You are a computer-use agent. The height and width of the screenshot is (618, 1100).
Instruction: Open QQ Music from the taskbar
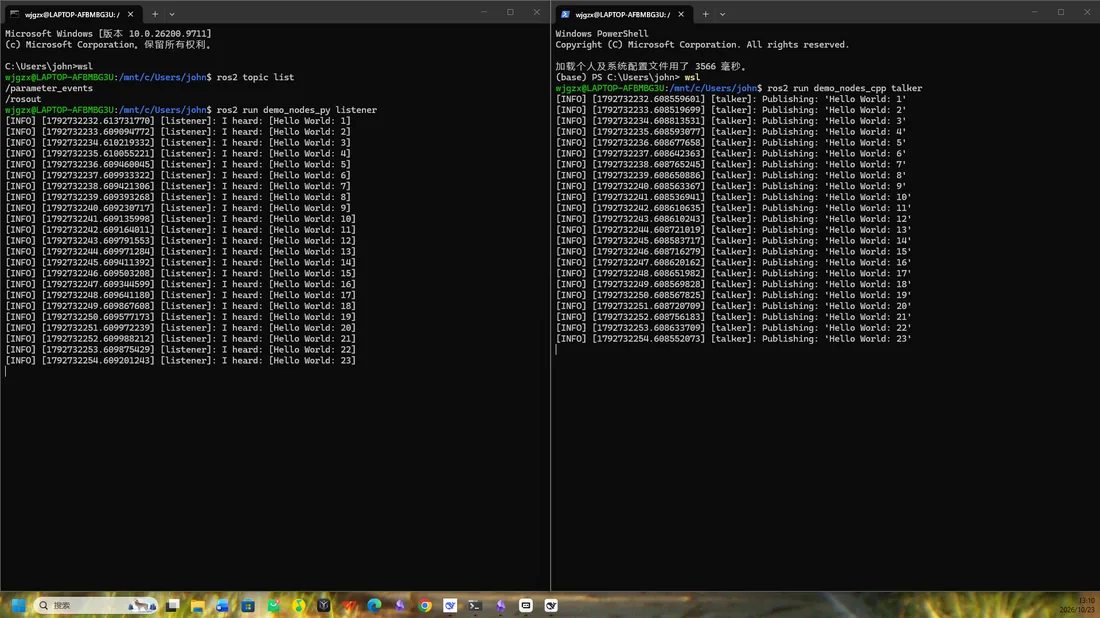click(x=298, y=605)
